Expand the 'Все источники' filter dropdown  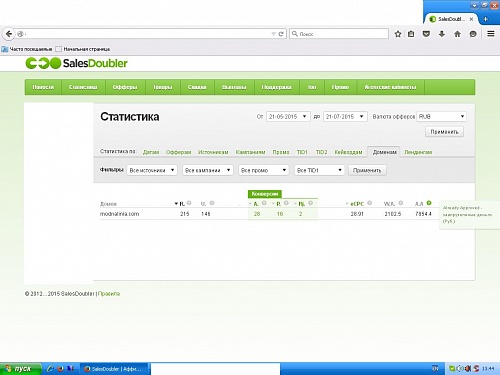click(152, 170)
